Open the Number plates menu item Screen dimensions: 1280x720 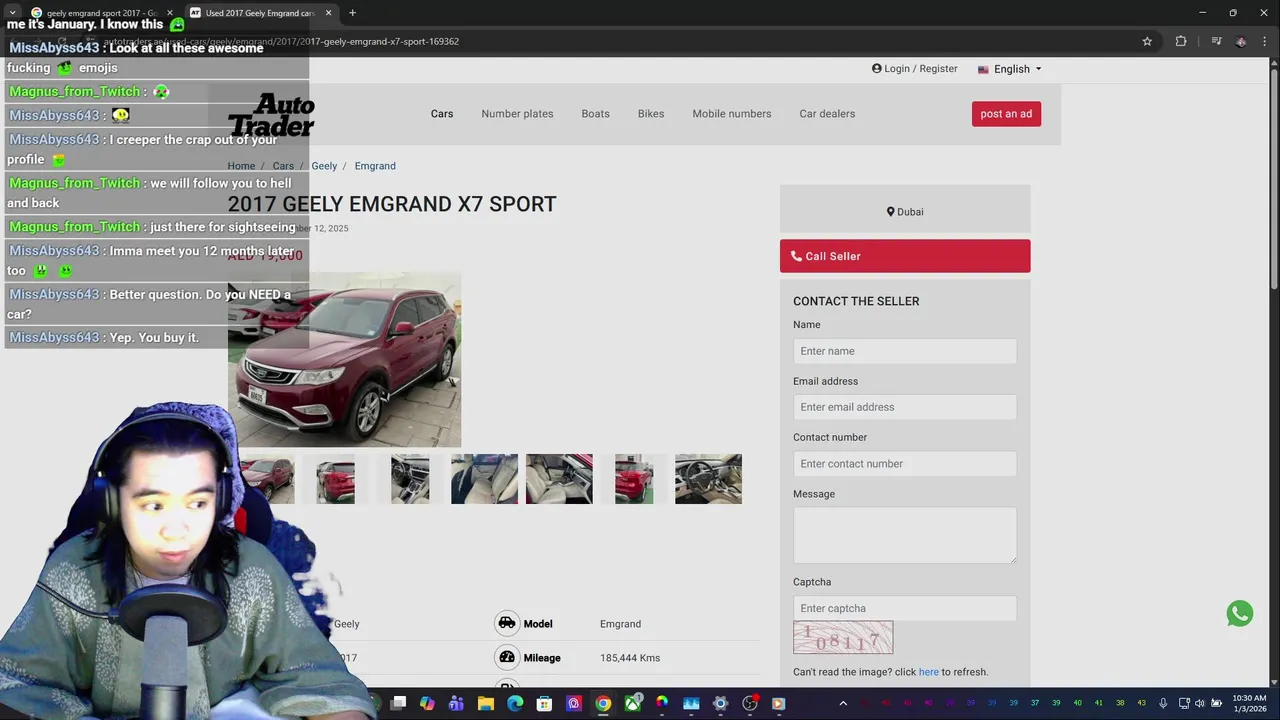coord(517,114)
